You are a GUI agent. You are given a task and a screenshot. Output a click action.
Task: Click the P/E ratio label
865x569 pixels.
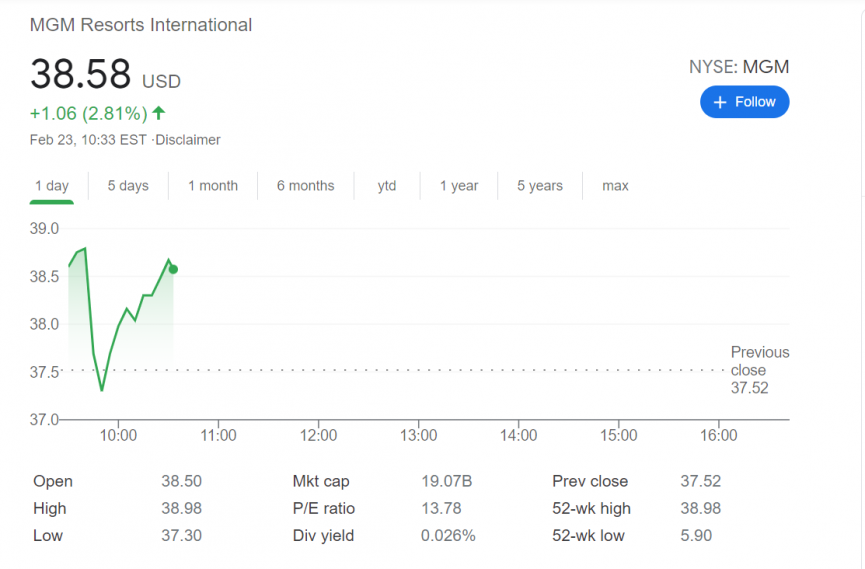pyautogui.click(x=324, y=508)
